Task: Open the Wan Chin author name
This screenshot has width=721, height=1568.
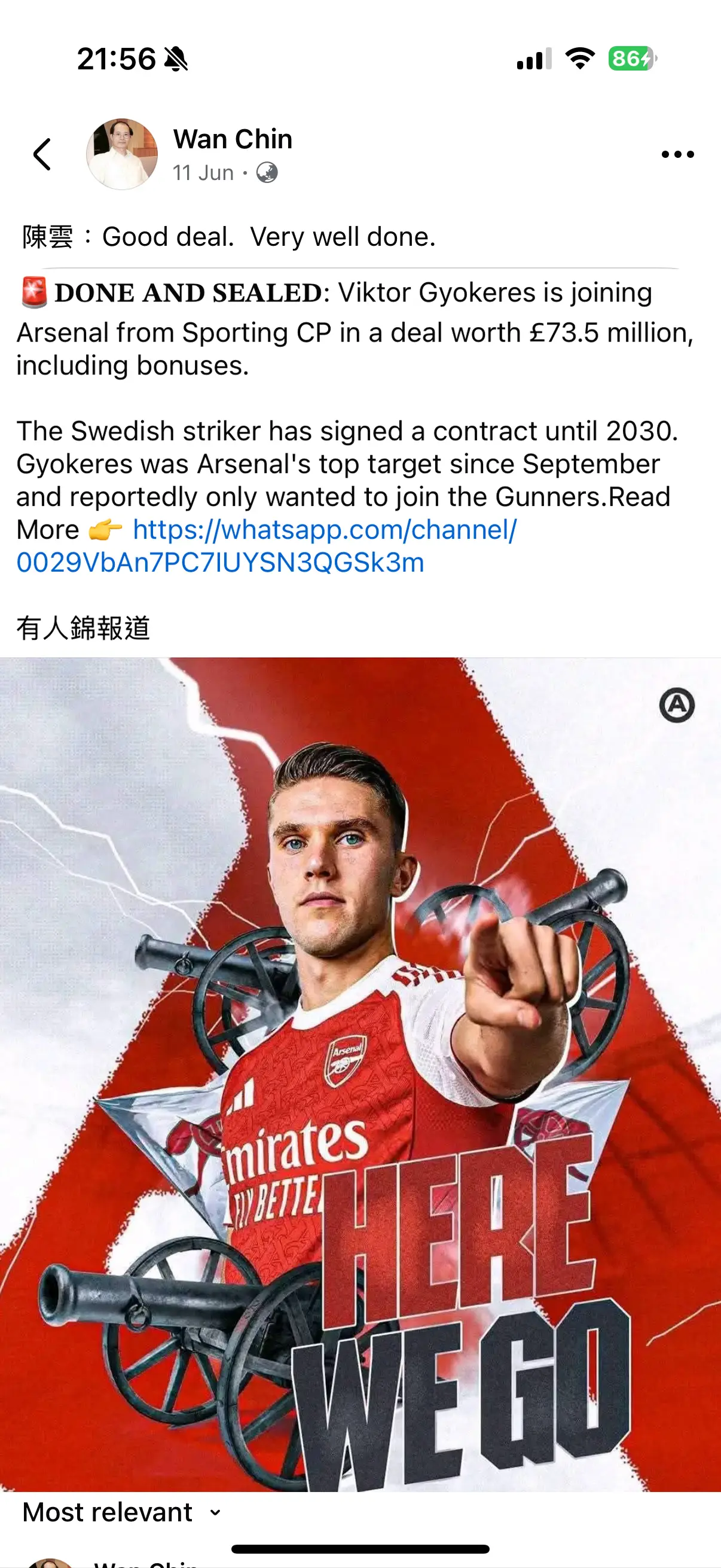Action: (x=233, y=139)
